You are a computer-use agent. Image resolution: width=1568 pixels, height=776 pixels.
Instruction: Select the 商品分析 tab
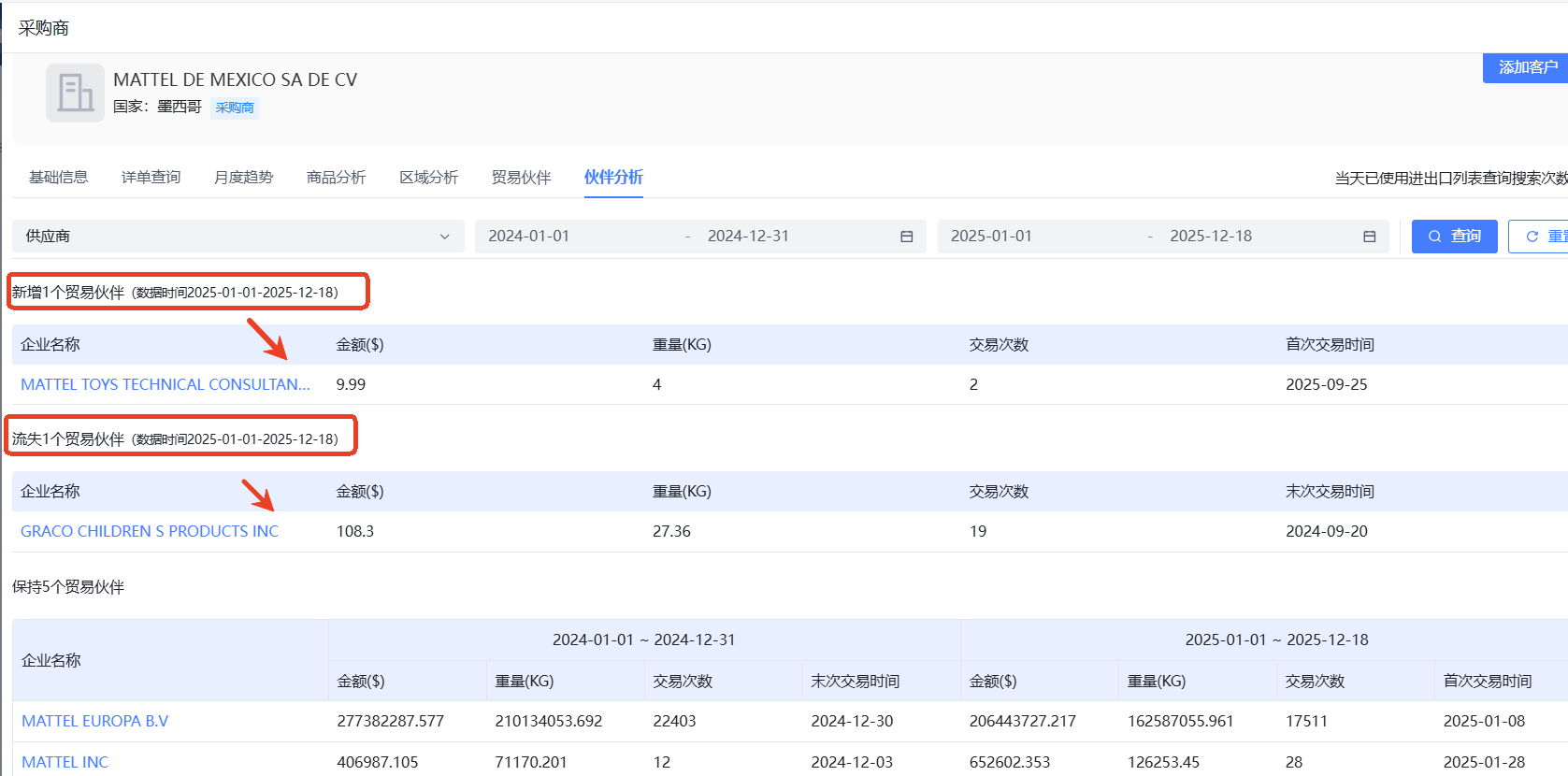(336, 177)
